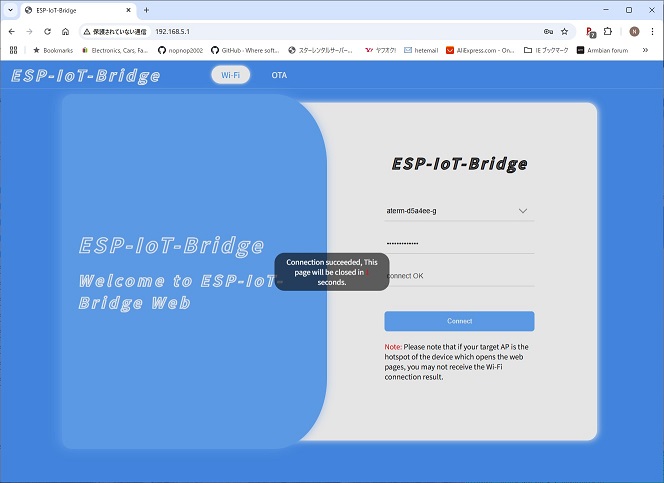The height and width of the screenshot is (483, 664).
Task: Click the ESP-IoT-Bridge header logo
Action: coord(86,76)
